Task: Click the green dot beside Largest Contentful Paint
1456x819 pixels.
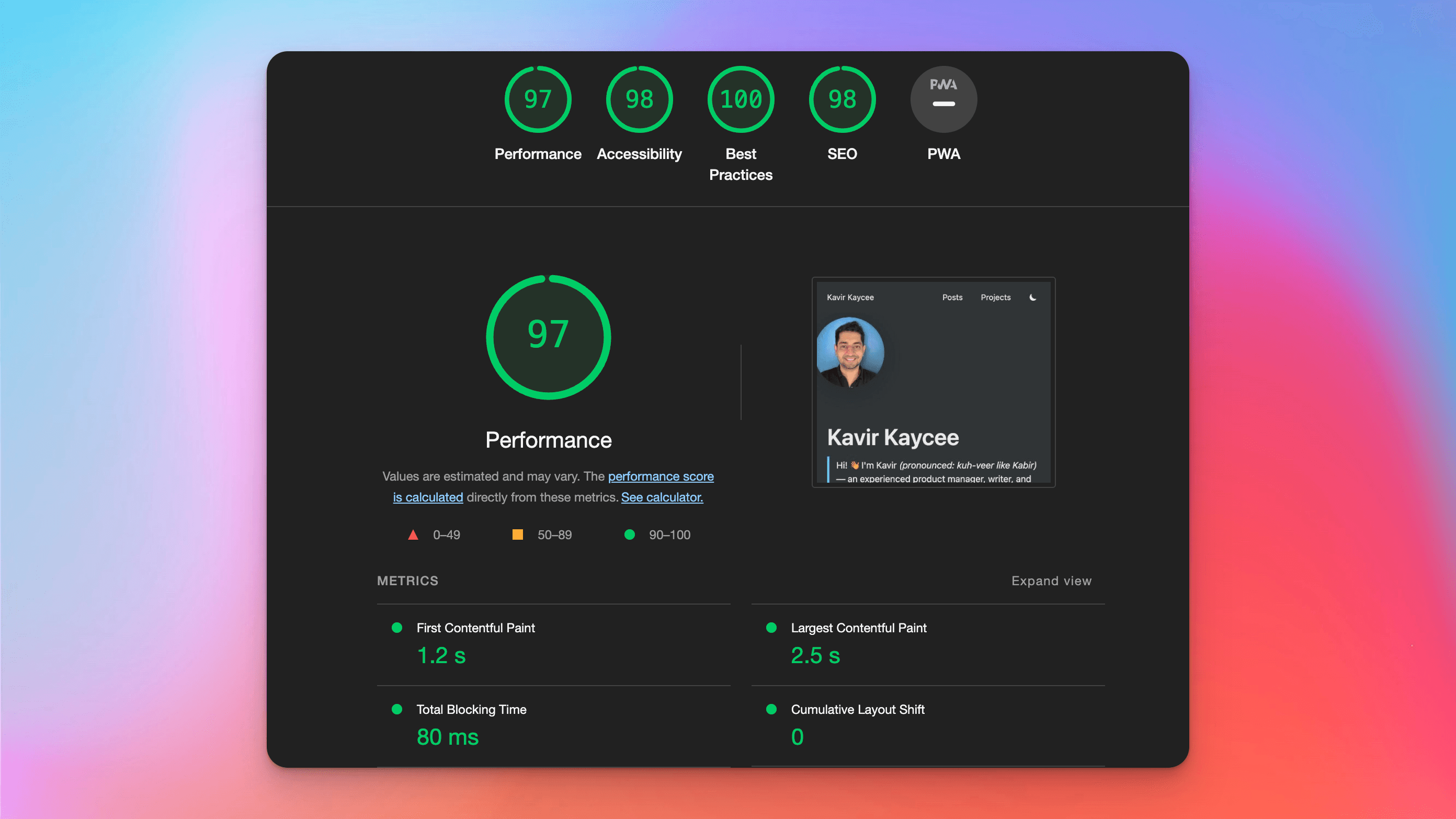Action: pos(771,628)
